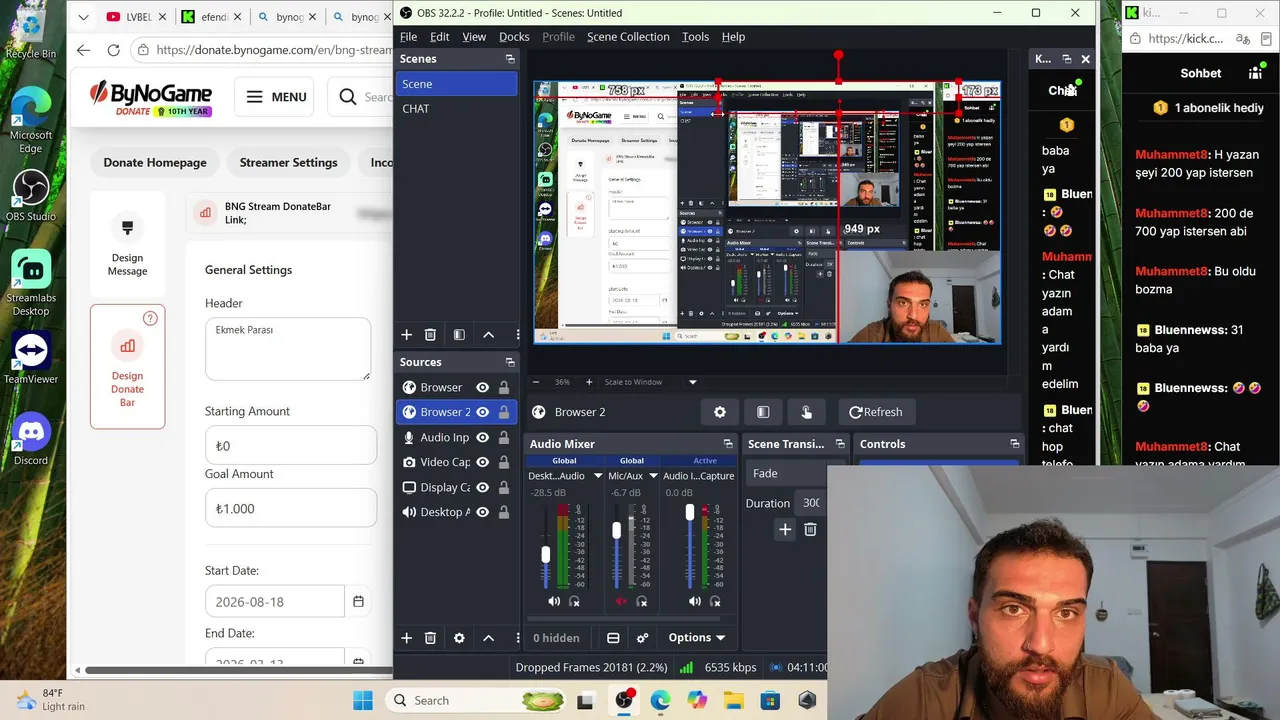Image resolution: width=1280 pixels, height=720 pixels.
Task: Add a new scene in Scenes dock
Action: (x=406, y=335)
